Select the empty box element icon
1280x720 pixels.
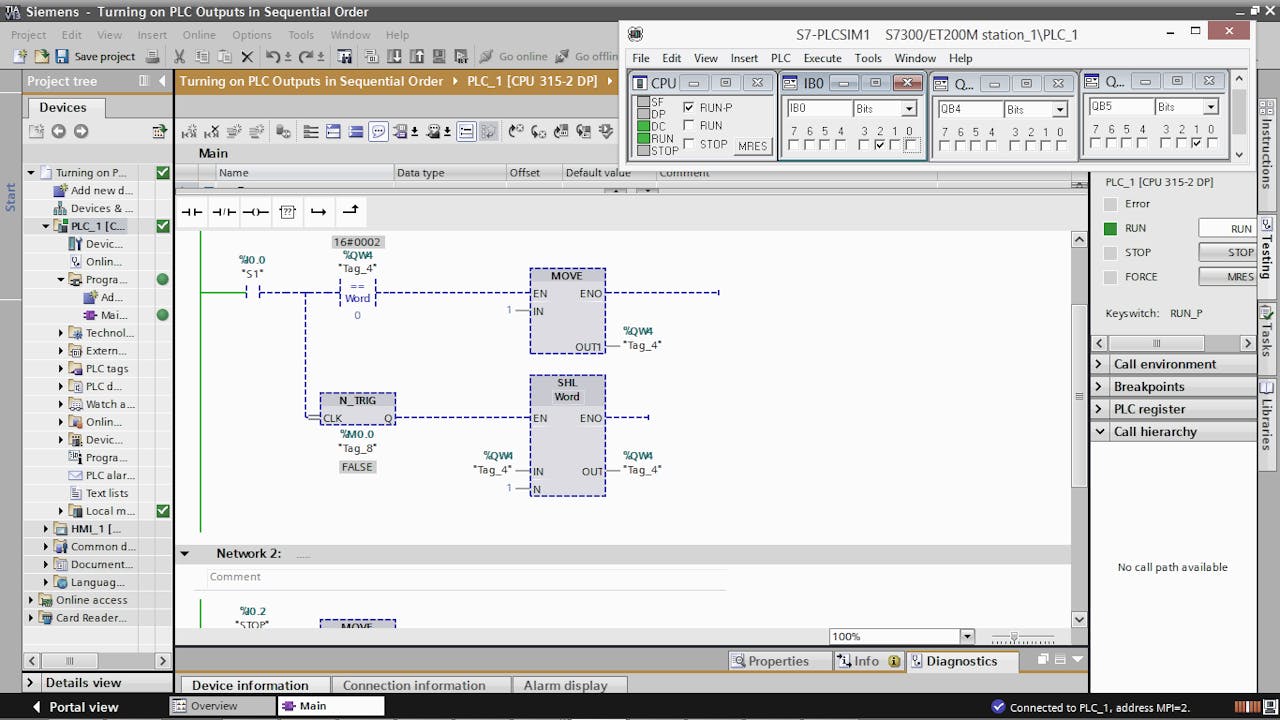(287, 211)
